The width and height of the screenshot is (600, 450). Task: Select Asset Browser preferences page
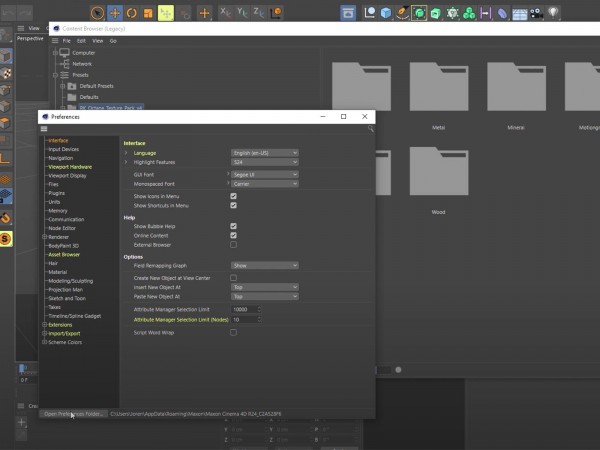click(64, 254)
